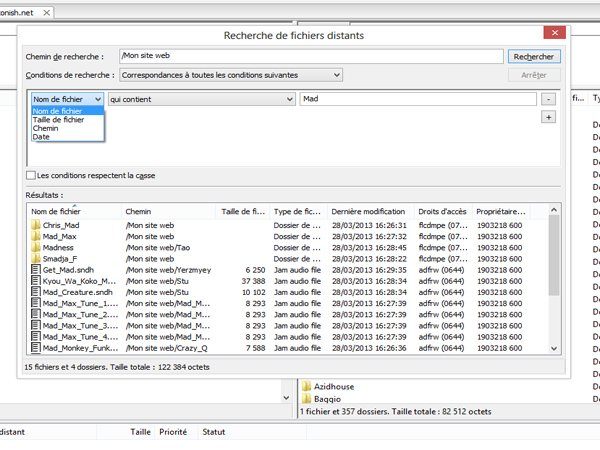Screen dimensions: 600x450
Task: Click the Arrêter button
Action: point(534,75)
